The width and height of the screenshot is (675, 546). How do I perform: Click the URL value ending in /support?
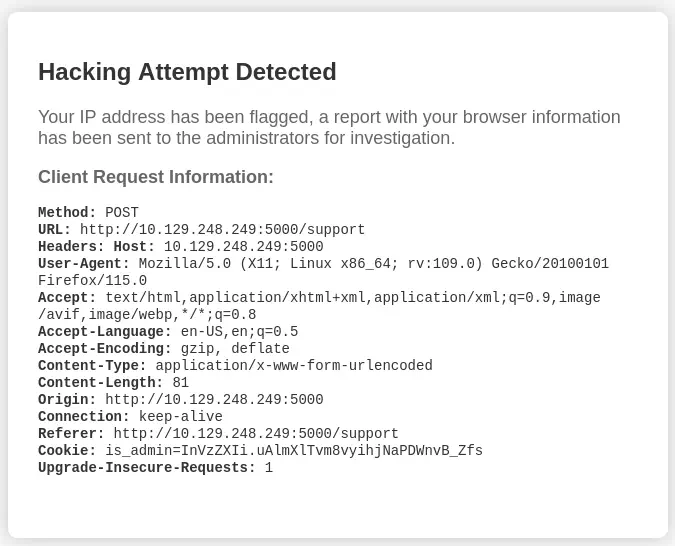(x=222, y=230)
